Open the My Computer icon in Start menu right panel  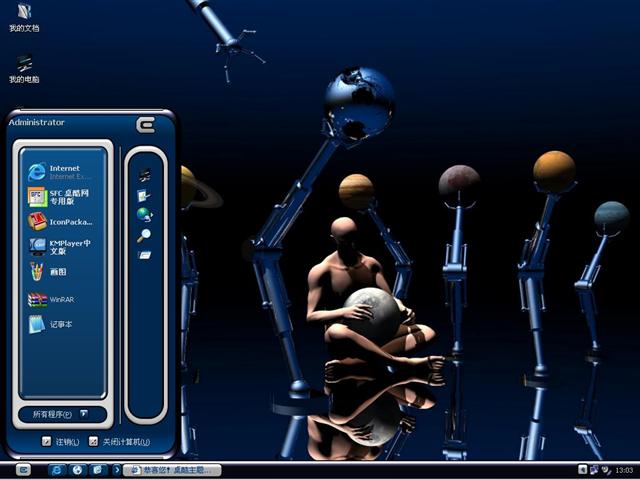(144, 175)
